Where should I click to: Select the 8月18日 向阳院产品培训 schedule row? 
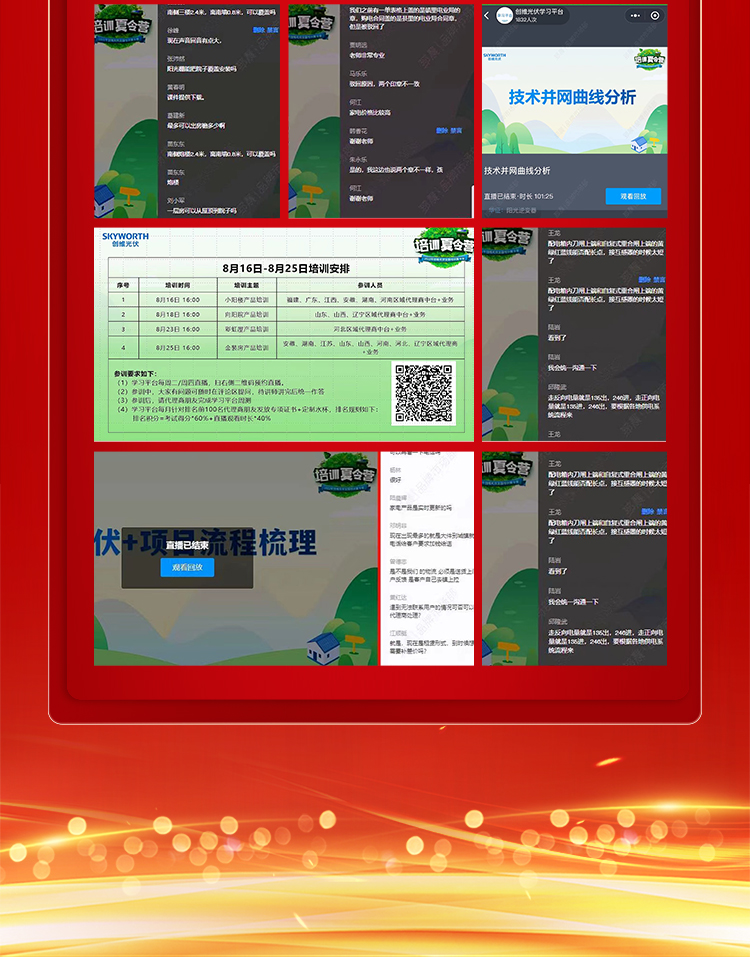tap(286, 314)
